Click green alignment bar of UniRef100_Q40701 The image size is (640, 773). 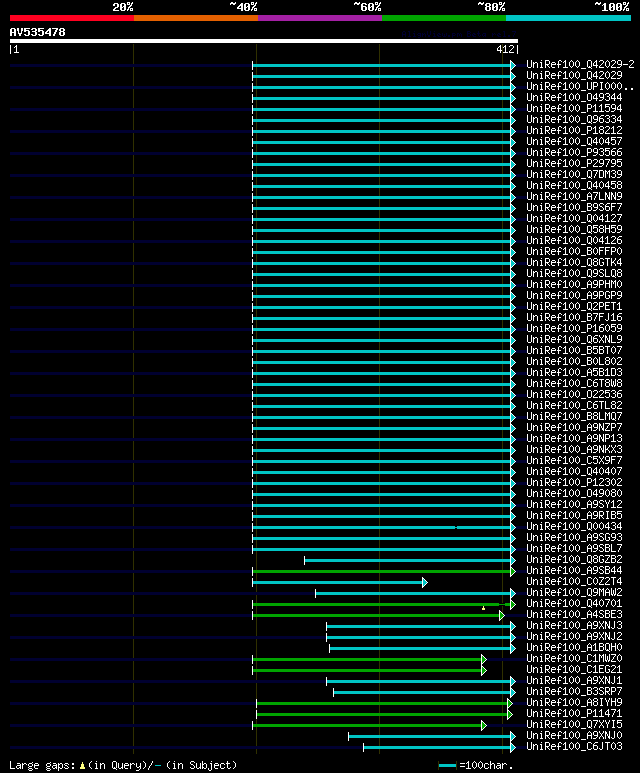(382, 604)
